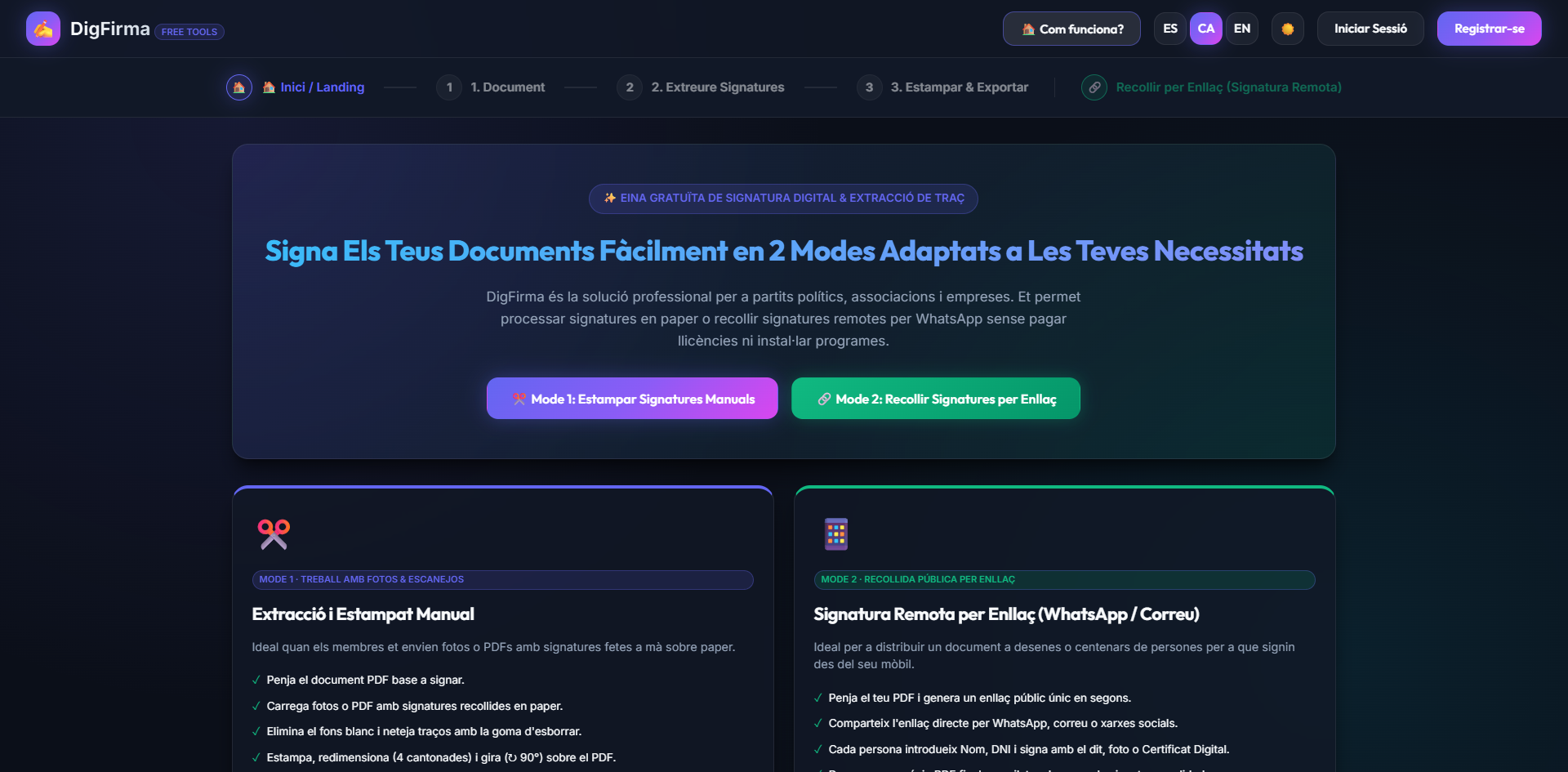Click 'Cada persona introdueix Nom, DNI i signa' item
This screenshot has width=1568, height=772.
coord(1029,749)
